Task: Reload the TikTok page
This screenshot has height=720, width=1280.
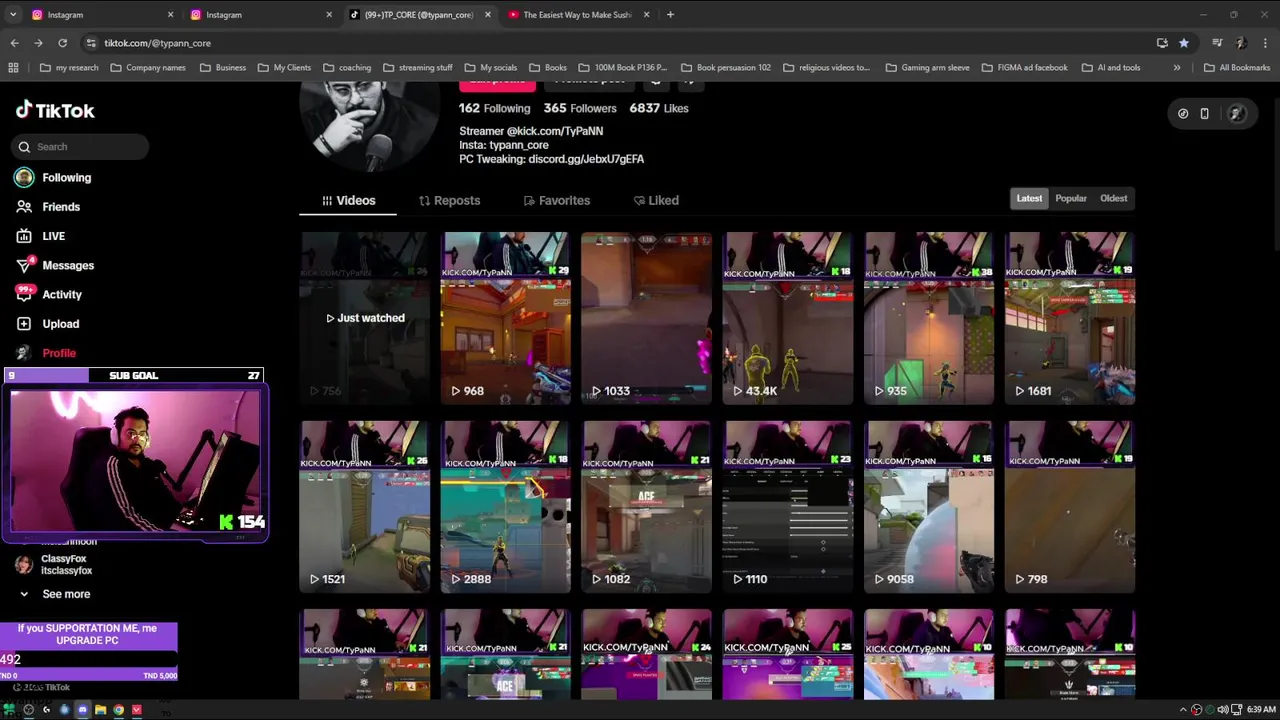Action: [62, 43]
